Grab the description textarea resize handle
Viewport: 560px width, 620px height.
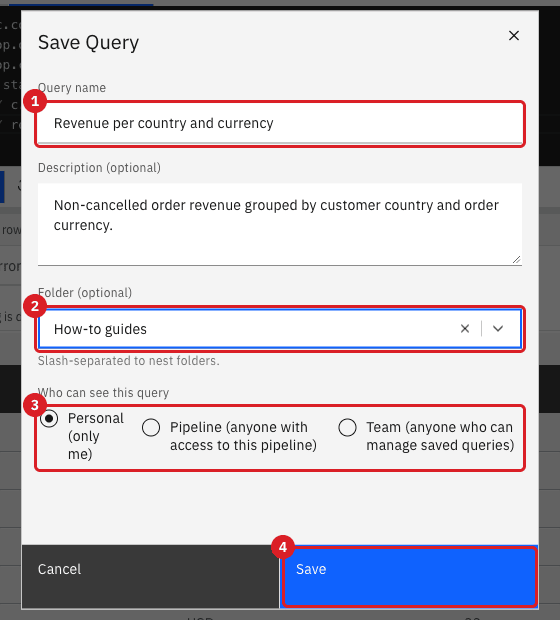click(516, 260)
